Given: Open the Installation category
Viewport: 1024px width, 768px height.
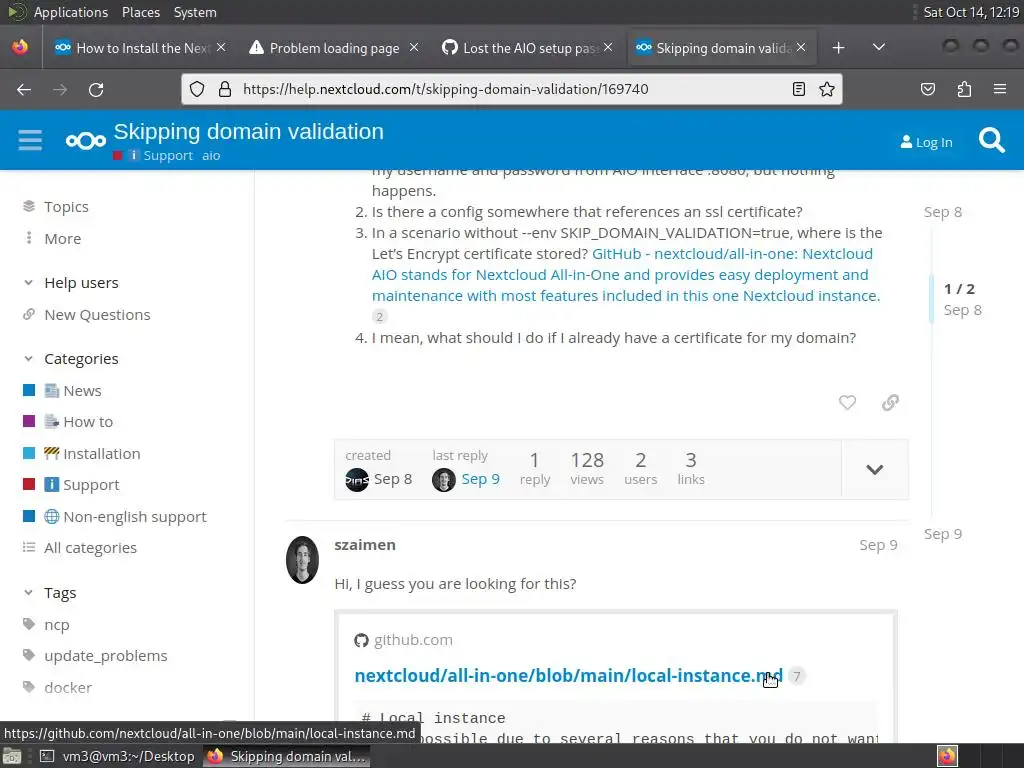Looking at the screenshot, I should (102, 454).
